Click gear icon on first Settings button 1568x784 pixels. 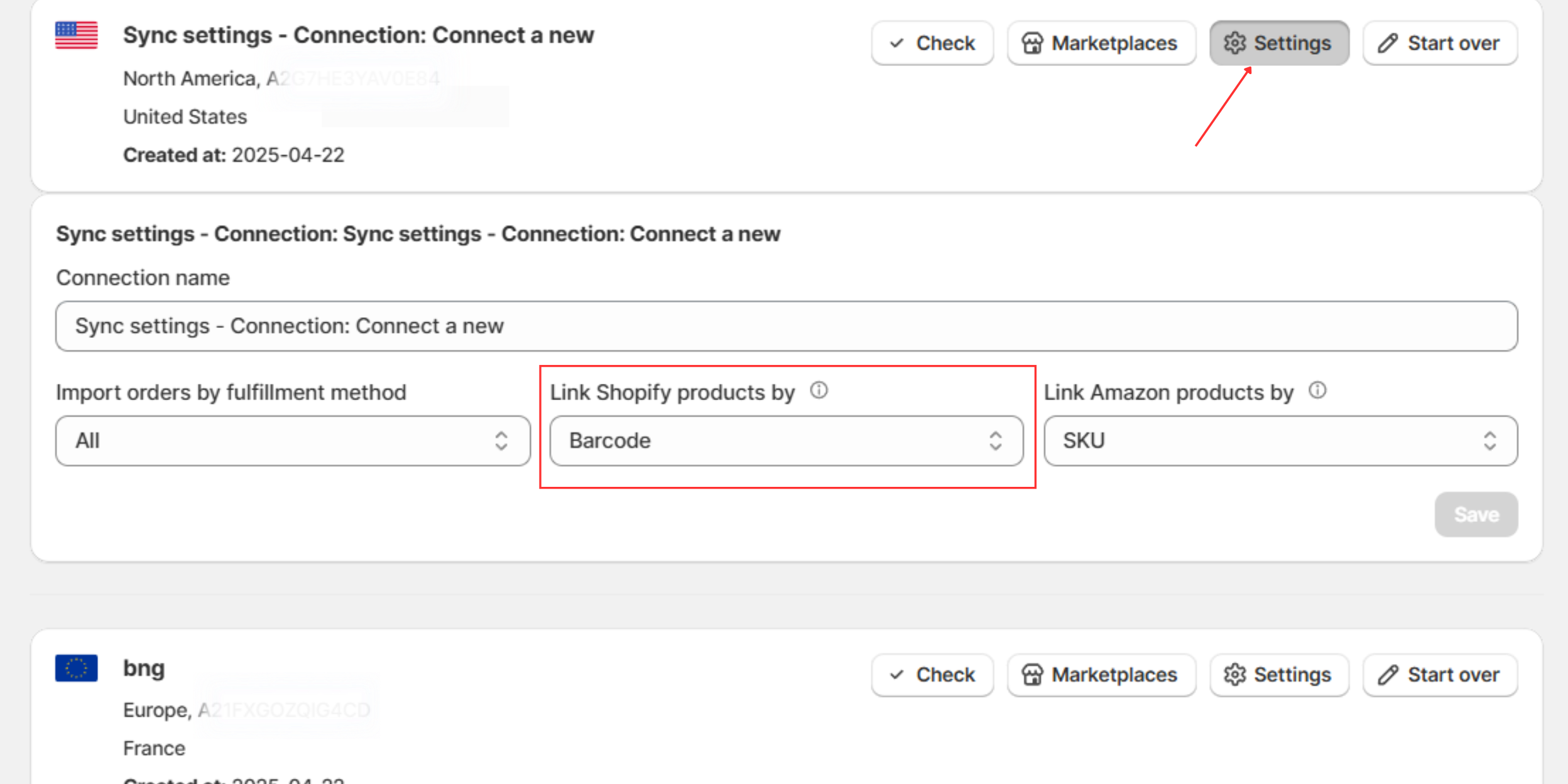pyautogui.click(x=1234, y=43)
